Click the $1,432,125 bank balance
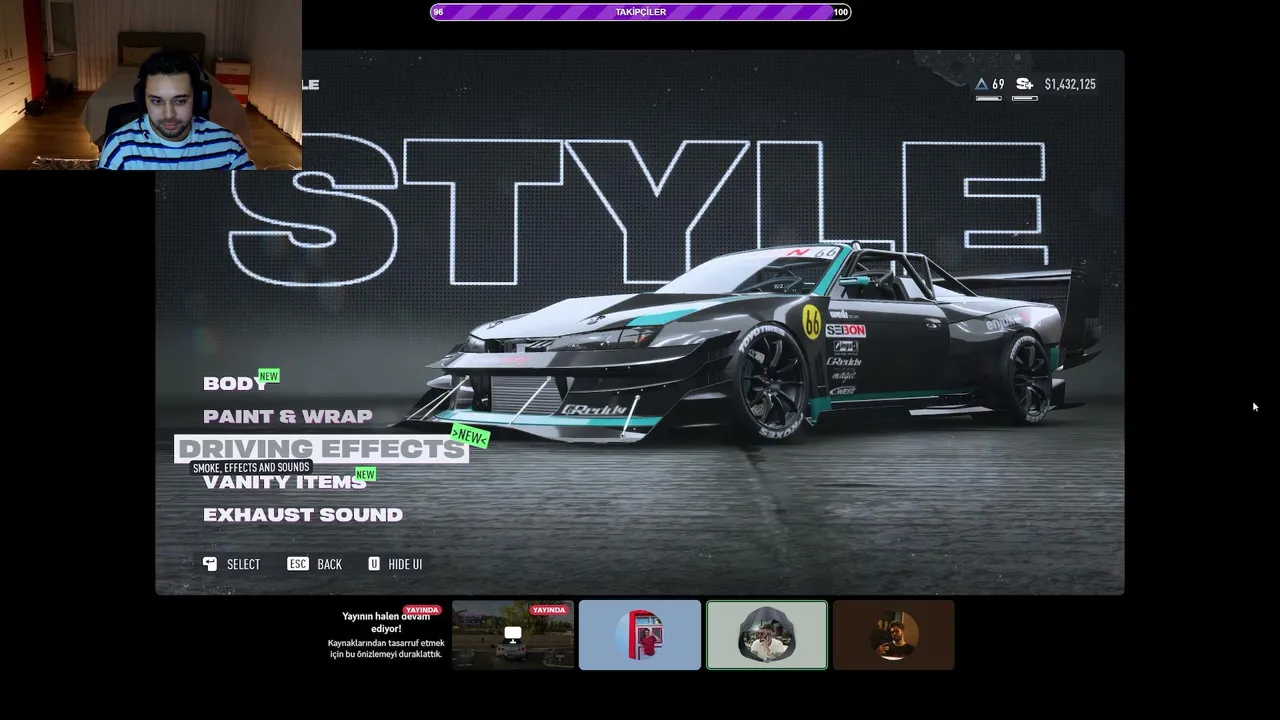This screenshot has height=720, width=1280. [1070, 84]
